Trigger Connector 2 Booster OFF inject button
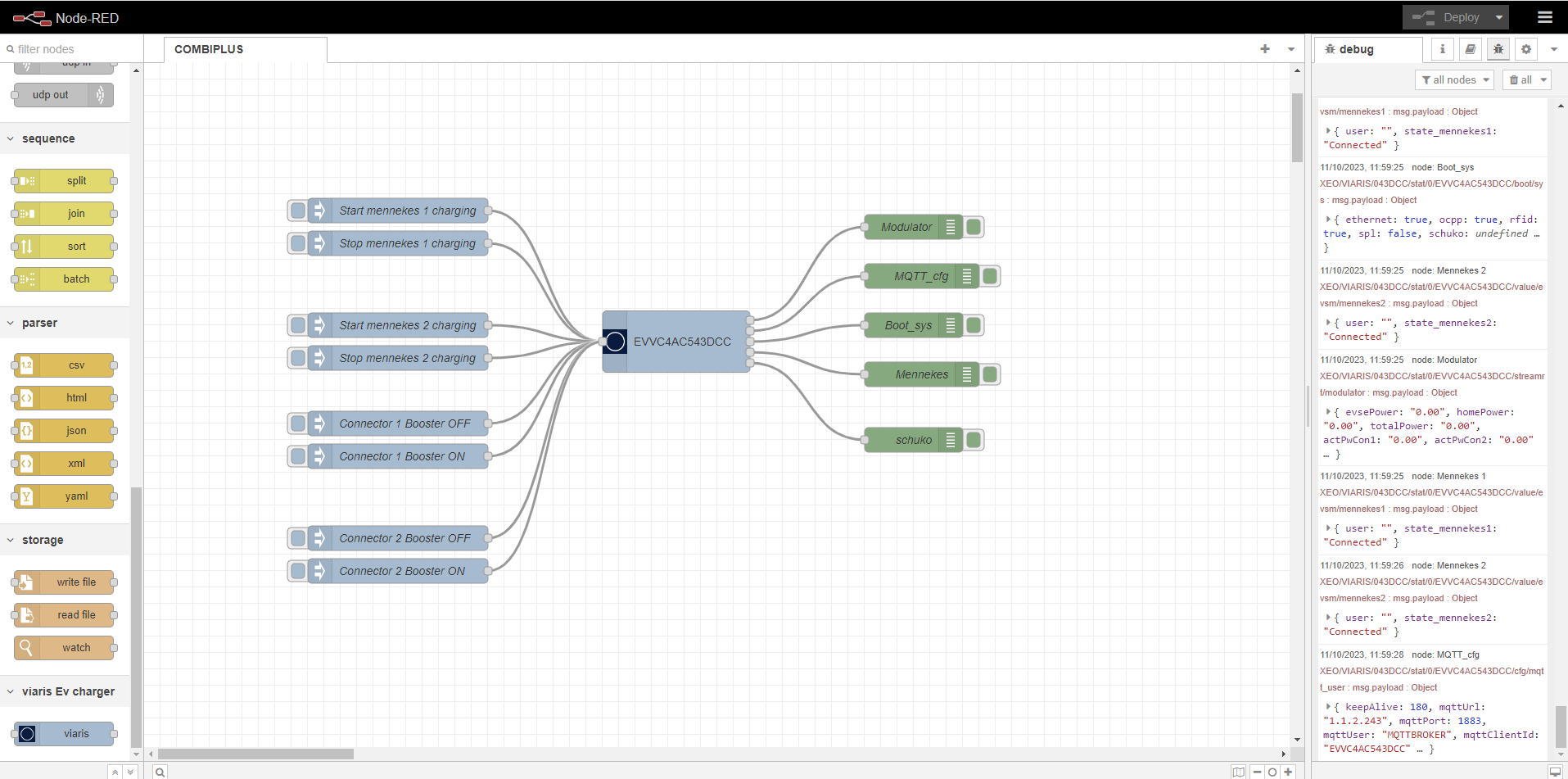Screen dimensions: 1568x779 click(x=298, y=538)
